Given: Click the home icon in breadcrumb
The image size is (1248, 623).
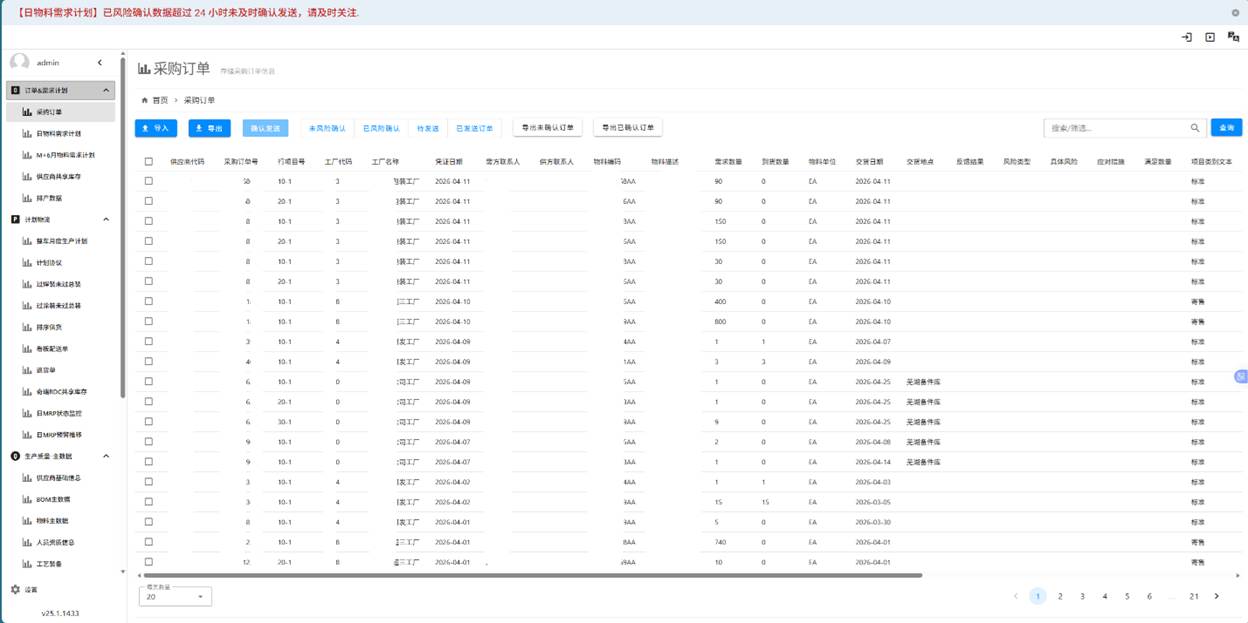Looking at the screenshot, I should (x=144, y=100).
